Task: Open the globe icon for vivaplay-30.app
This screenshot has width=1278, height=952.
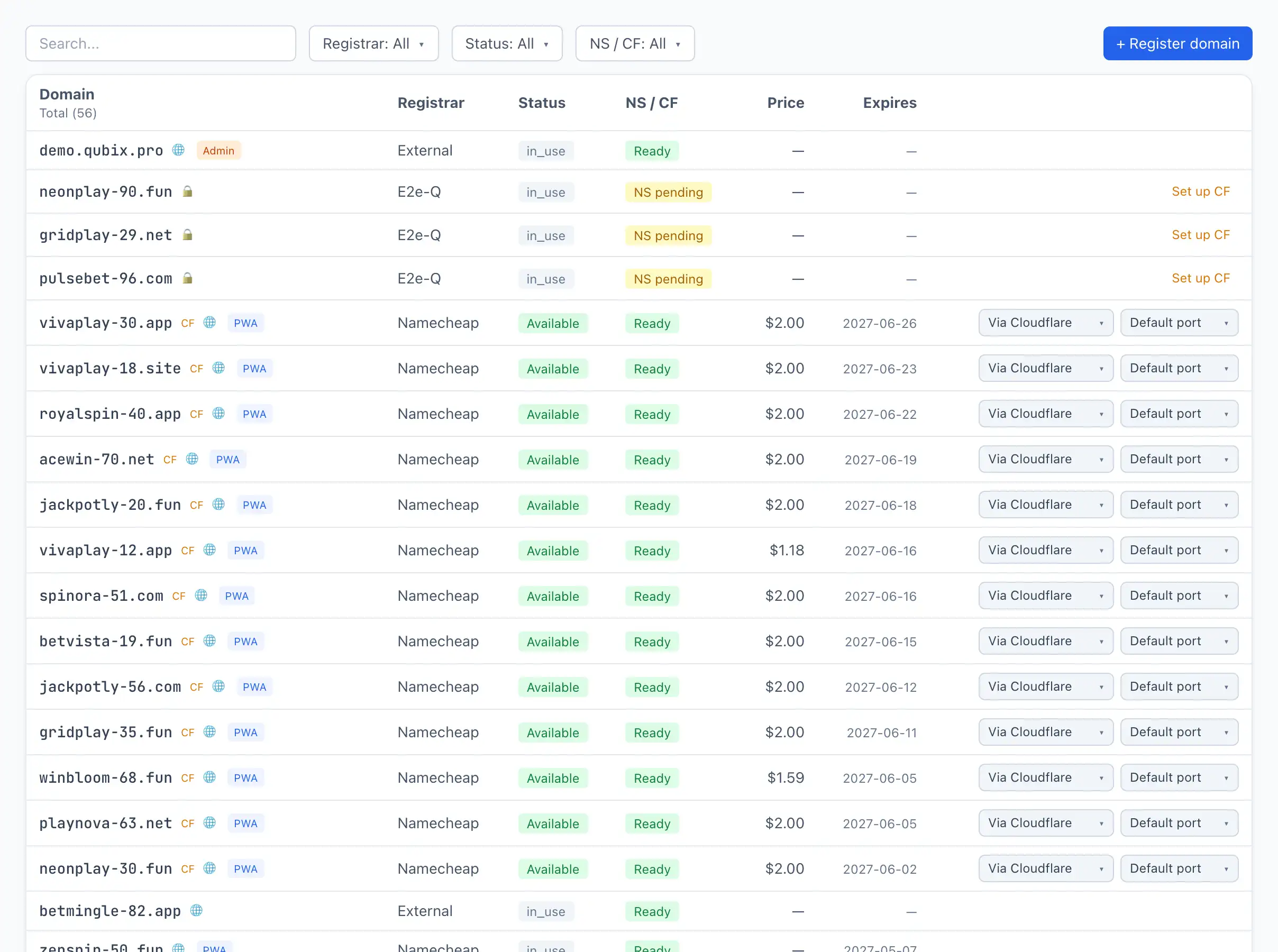Action: [x=209, y=322]
